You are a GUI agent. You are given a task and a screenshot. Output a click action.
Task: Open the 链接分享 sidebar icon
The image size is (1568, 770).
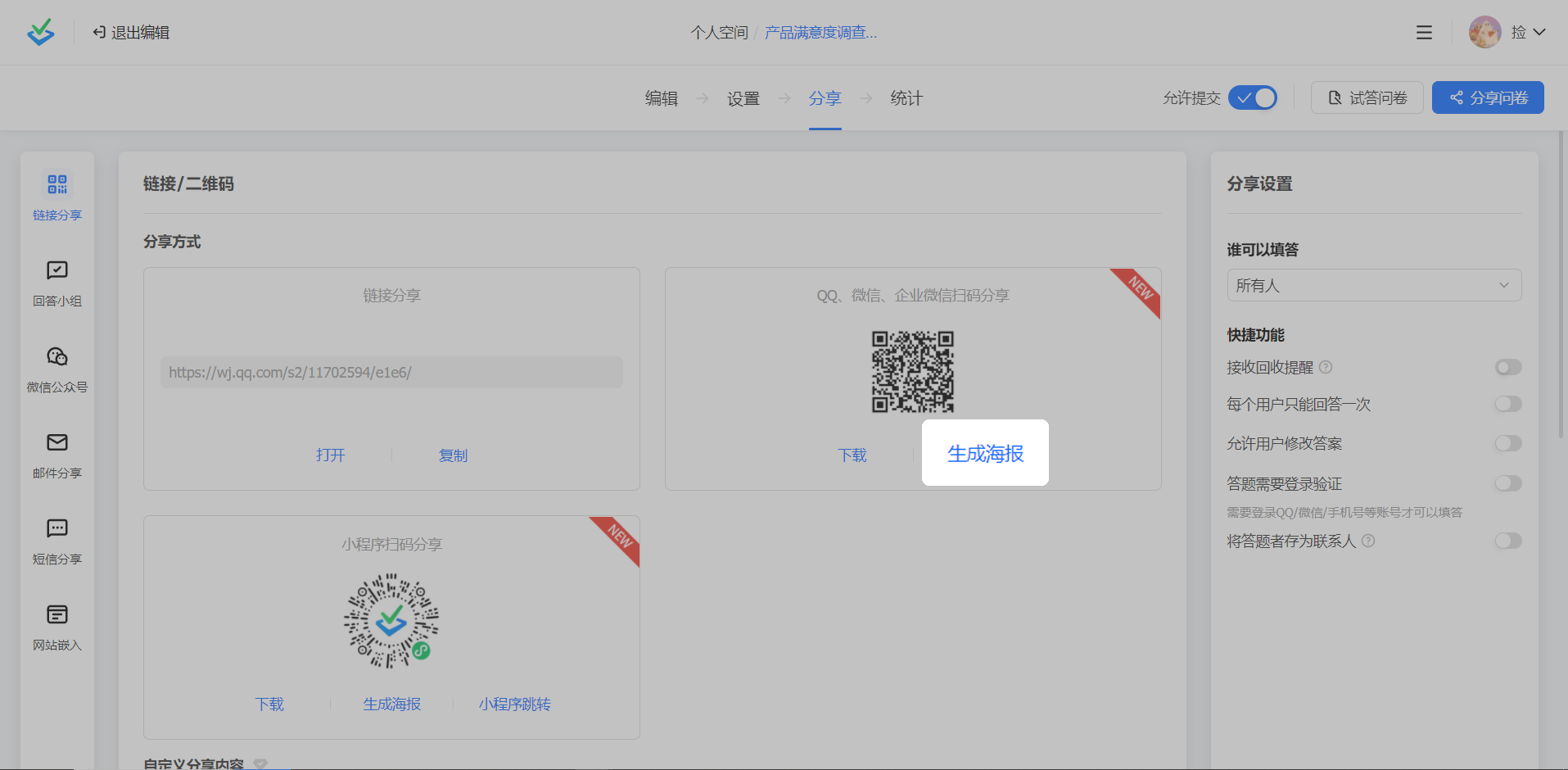point(57,184)
